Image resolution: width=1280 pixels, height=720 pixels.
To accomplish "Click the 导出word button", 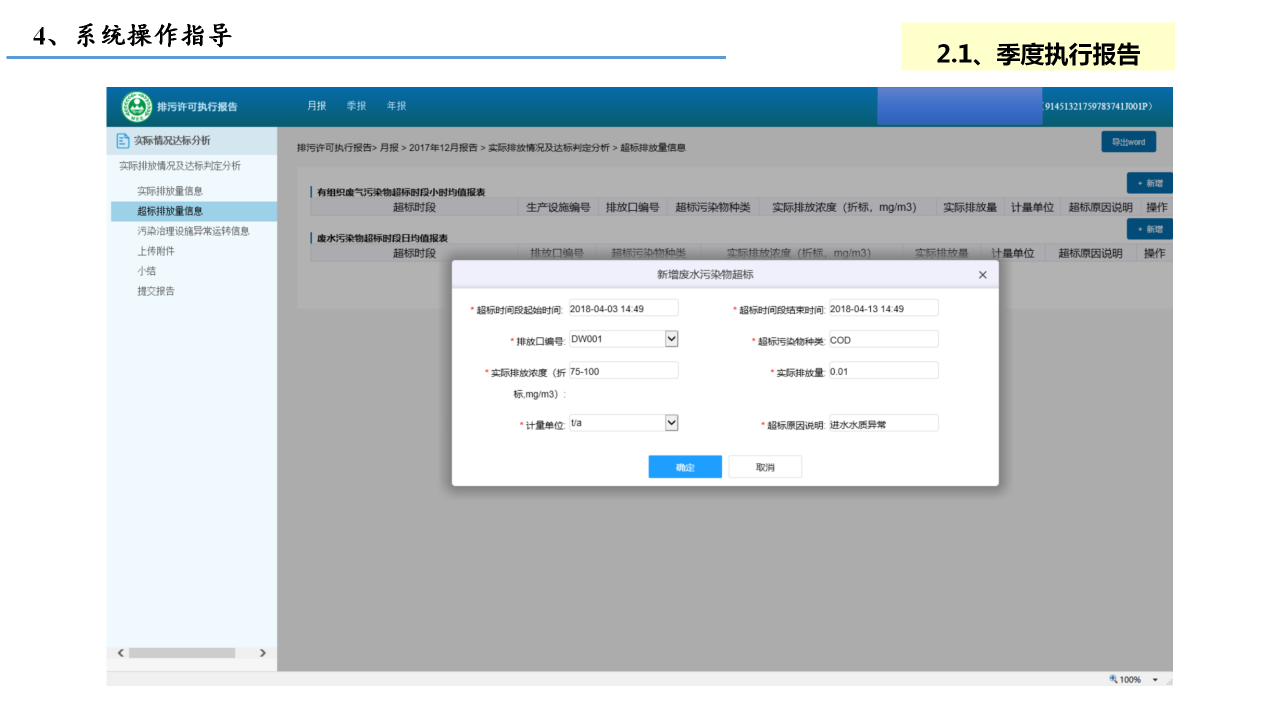I will [x=1128, y=142].
